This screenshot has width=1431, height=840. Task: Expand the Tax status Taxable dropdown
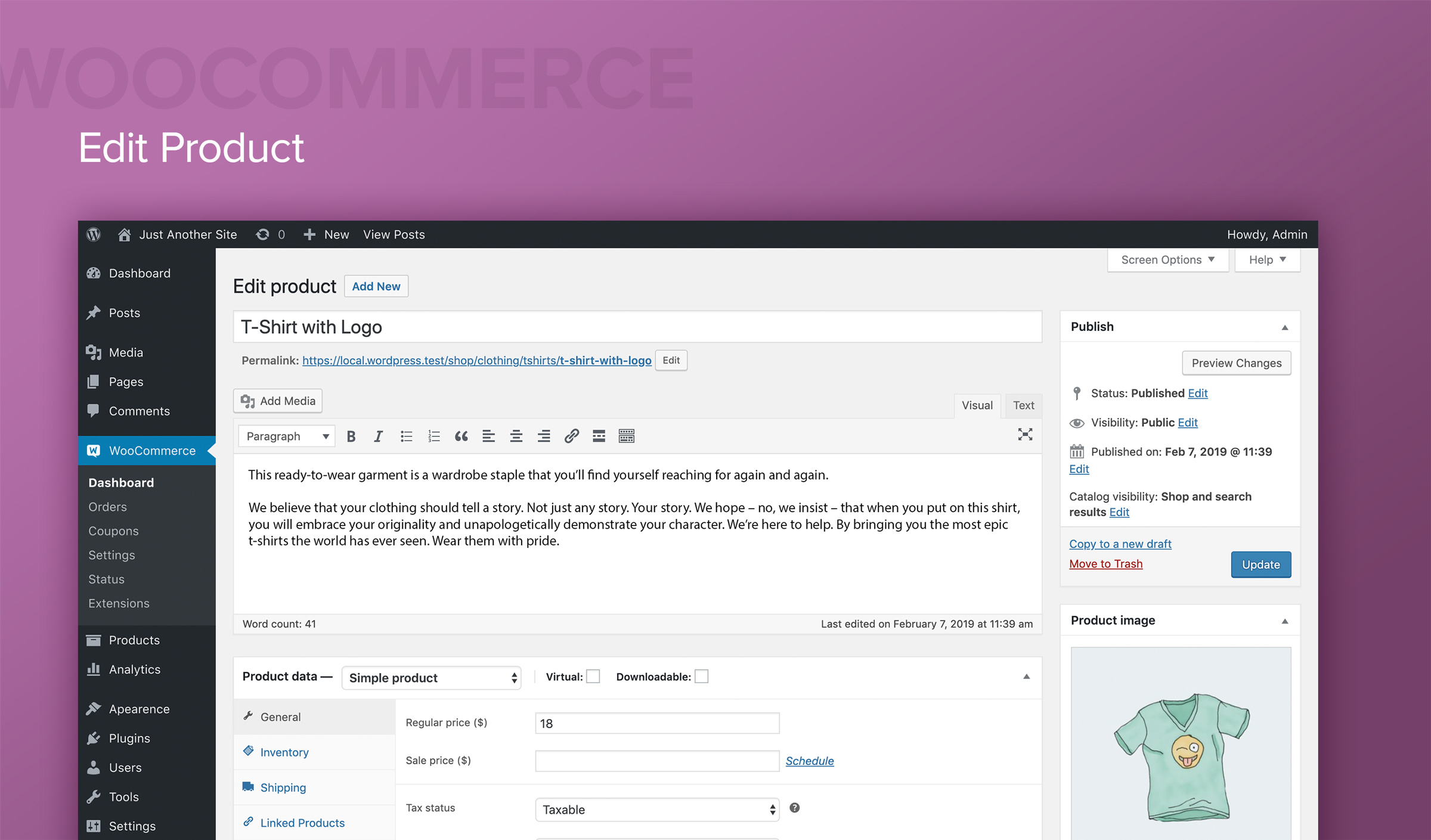657,810
